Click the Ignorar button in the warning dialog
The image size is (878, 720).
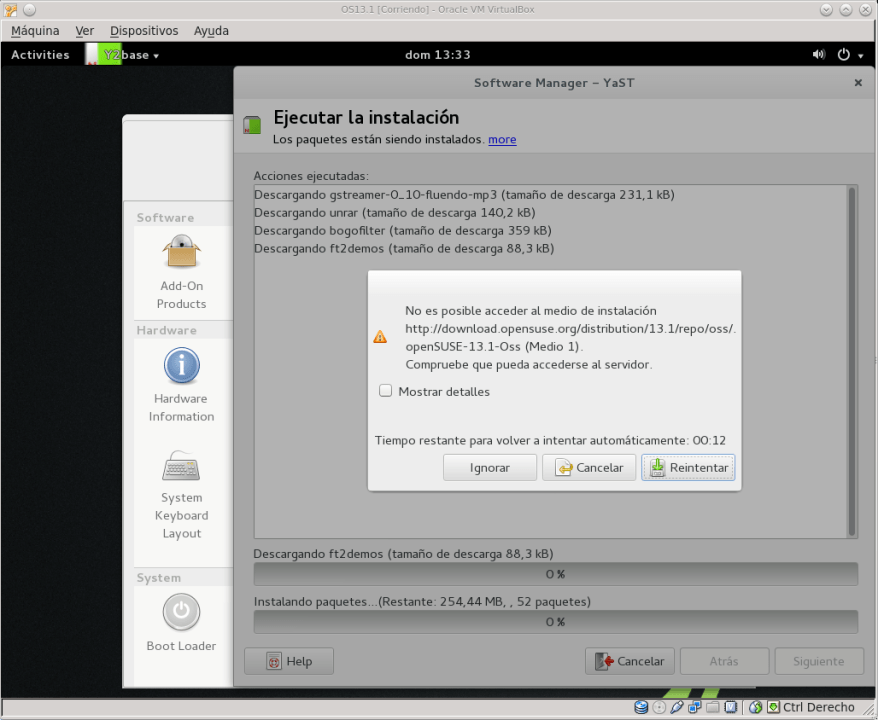pyautogui.click(x=489, y=467)
